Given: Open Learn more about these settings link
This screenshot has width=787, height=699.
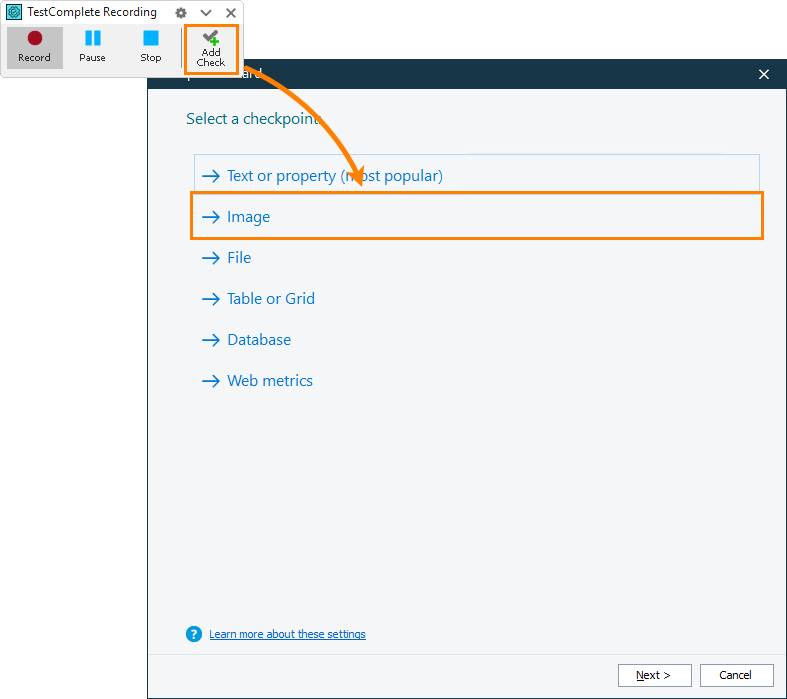Looking at the screenshot, I should pyautogui.click(x=287, y=634).
